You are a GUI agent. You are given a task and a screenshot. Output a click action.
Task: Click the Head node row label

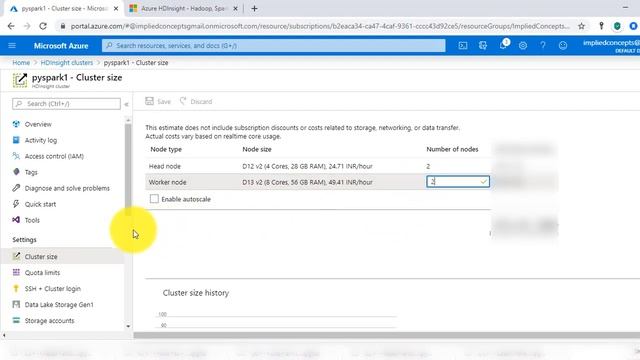pos(164,166)
